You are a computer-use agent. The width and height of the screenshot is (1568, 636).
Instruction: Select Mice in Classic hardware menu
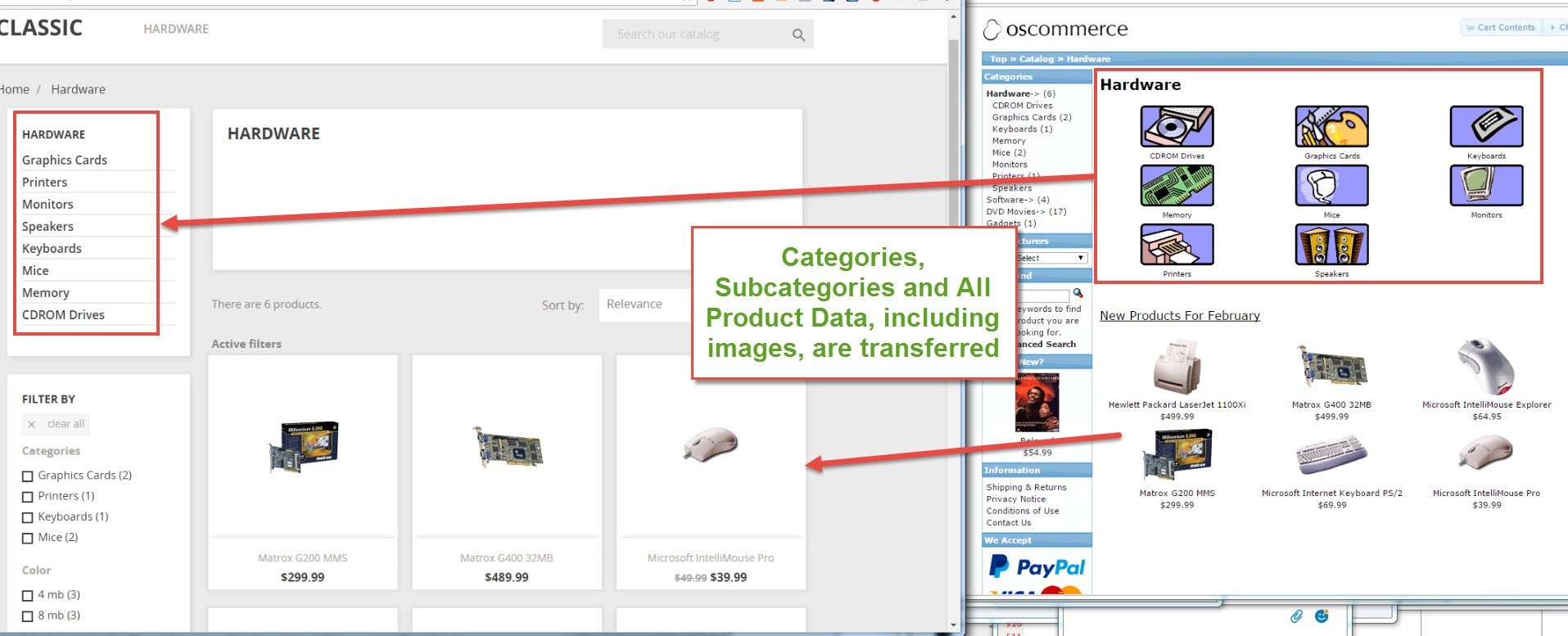tap(35, 270)
